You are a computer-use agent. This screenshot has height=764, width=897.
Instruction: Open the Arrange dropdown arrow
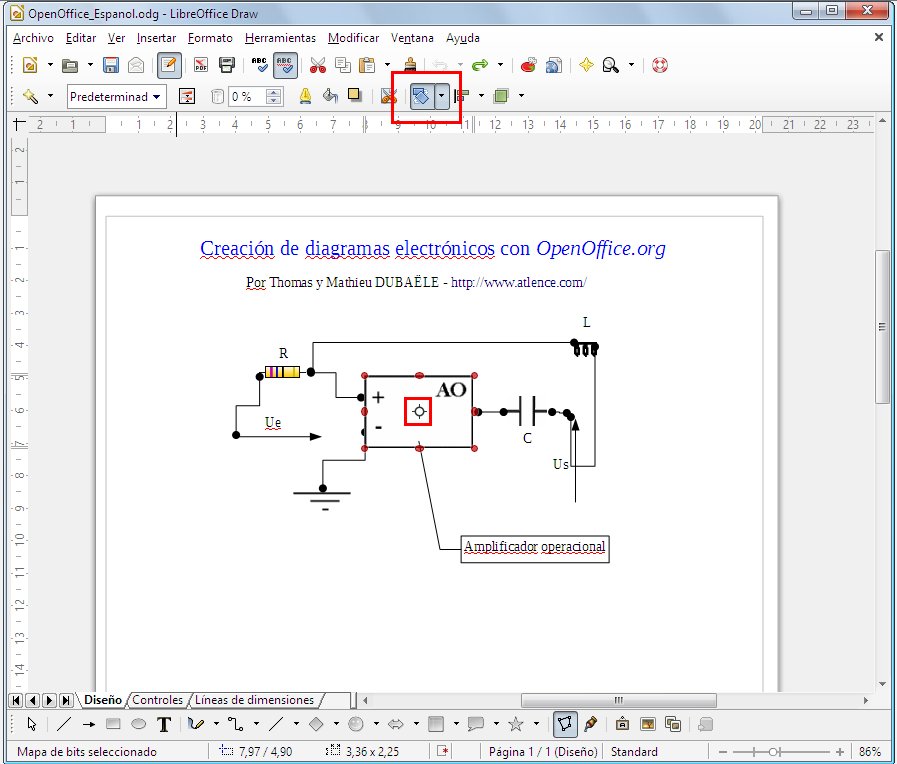coord(521,96)
